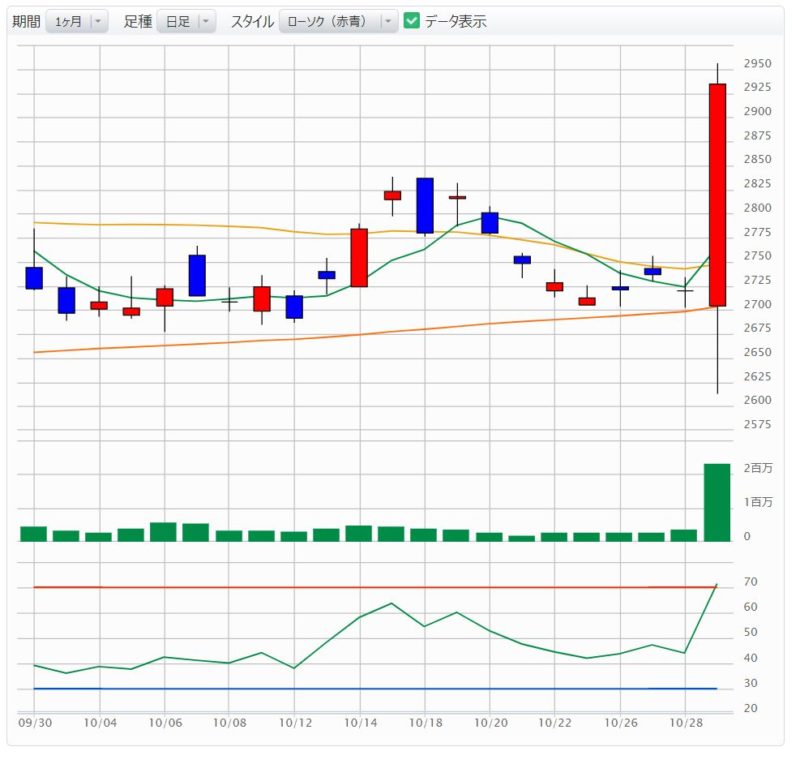Click the 70 RSI axis label

(x=751, y=582)
